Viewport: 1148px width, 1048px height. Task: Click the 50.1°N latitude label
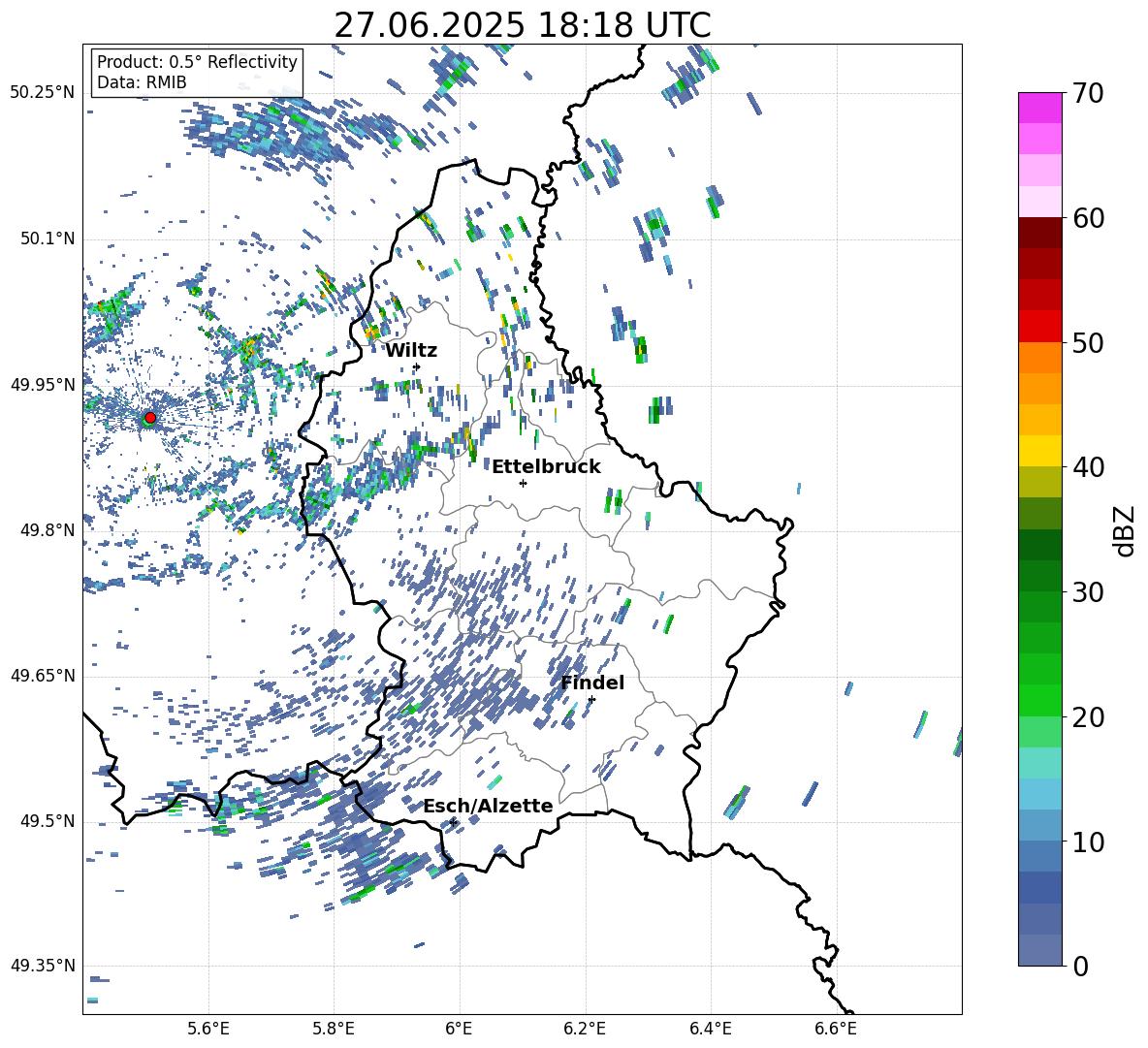[x=48, y=239]
